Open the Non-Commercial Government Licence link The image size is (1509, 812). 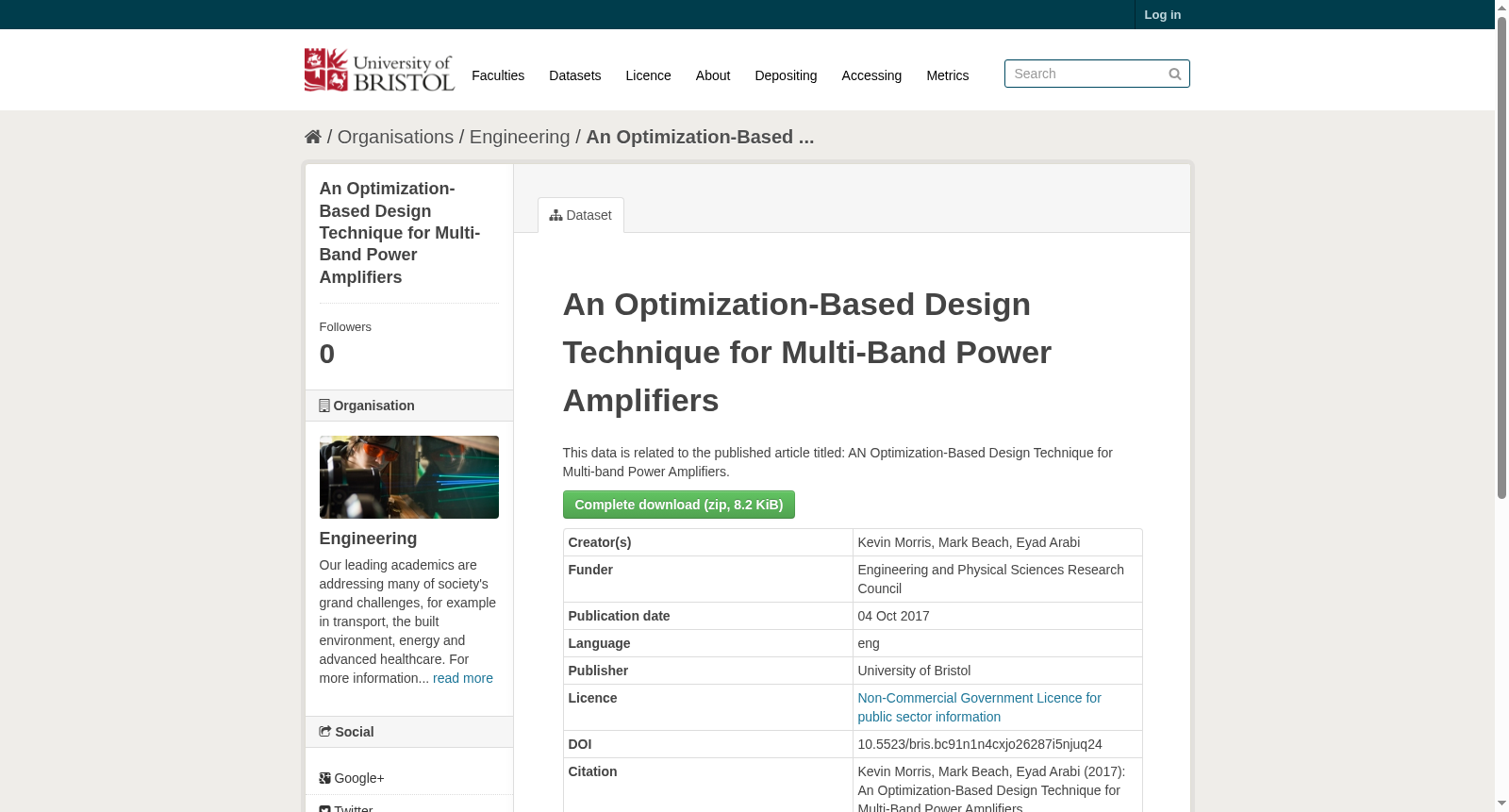979,707
